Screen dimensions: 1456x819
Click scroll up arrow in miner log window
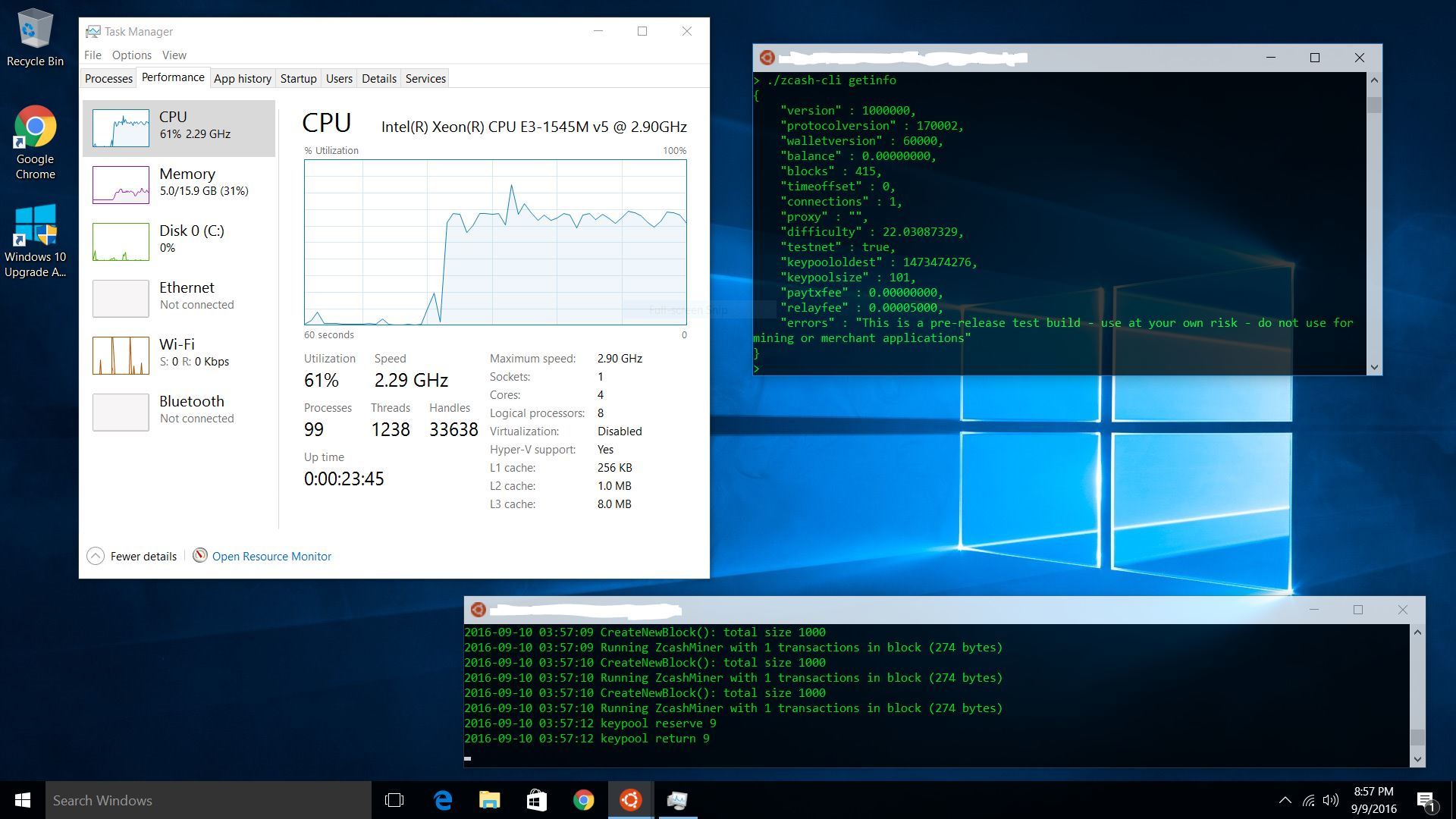[1417, 632]
